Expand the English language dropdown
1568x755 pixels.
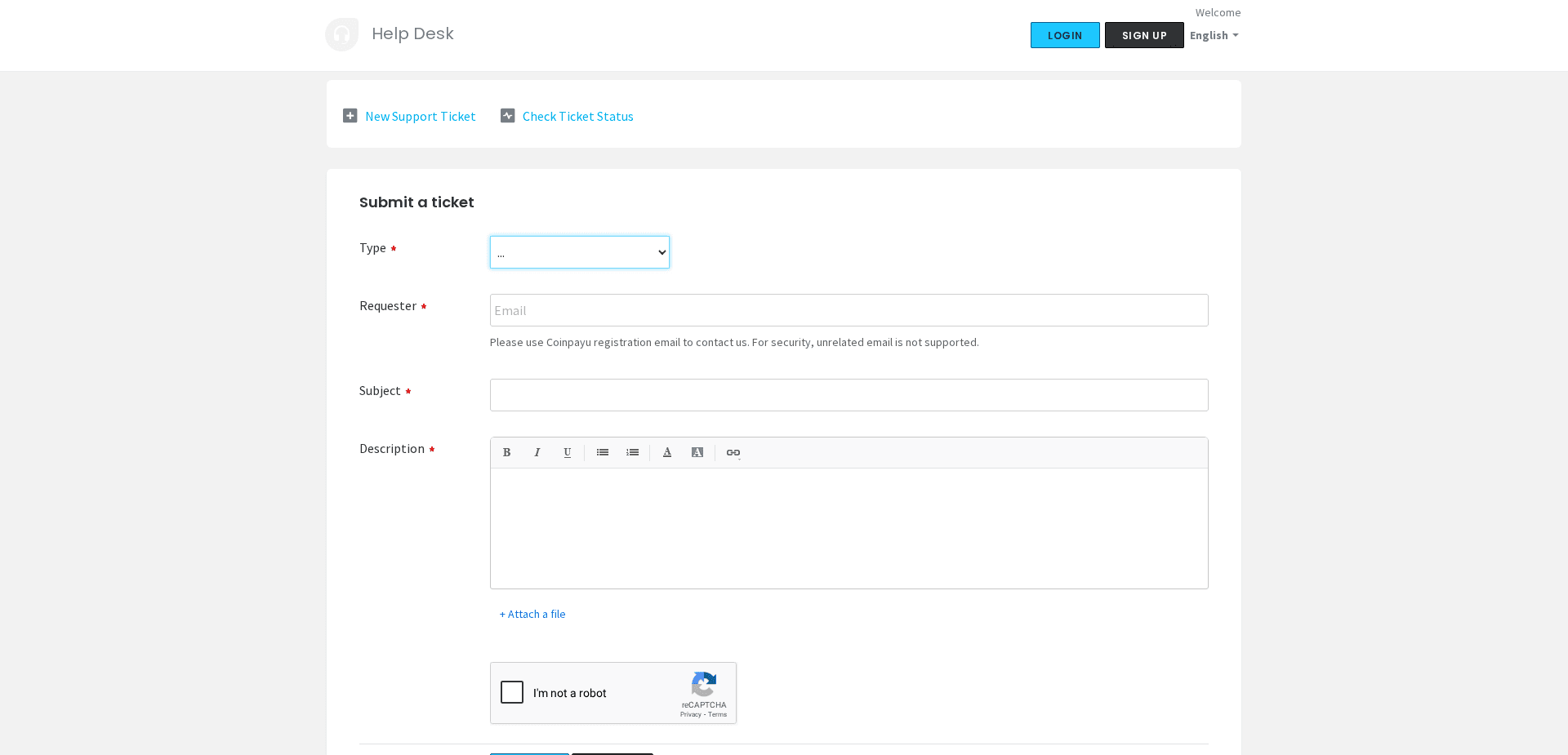click(1214, 35)
